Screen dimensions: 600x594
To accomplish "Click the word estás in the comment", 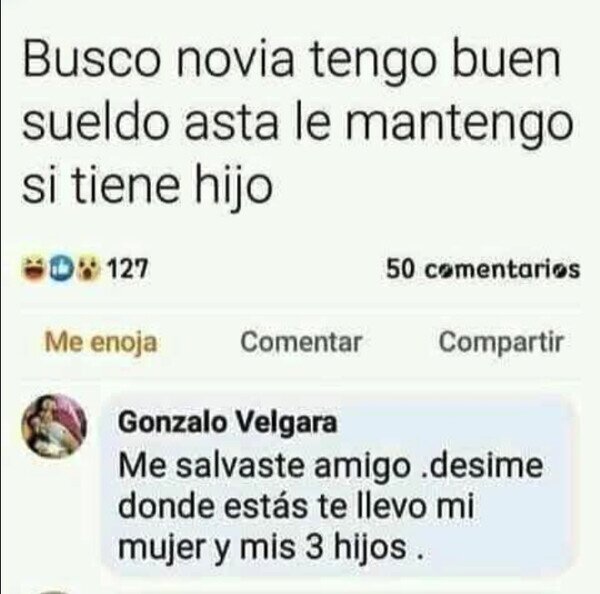I will [266, 506].
